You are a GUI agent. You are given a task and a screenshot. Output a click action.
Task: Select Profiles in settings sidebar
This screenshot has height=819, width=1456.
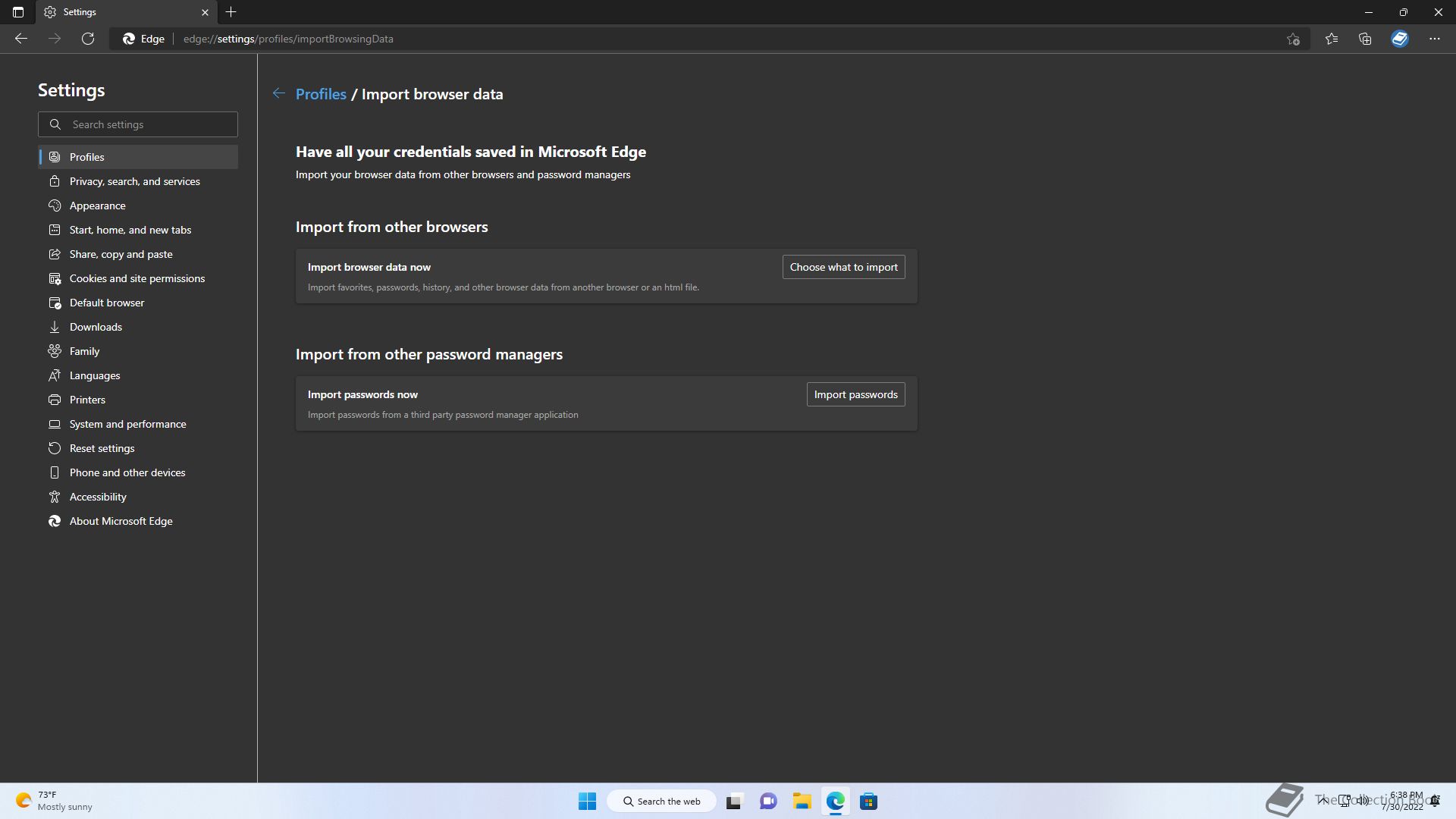click(138, 157)
